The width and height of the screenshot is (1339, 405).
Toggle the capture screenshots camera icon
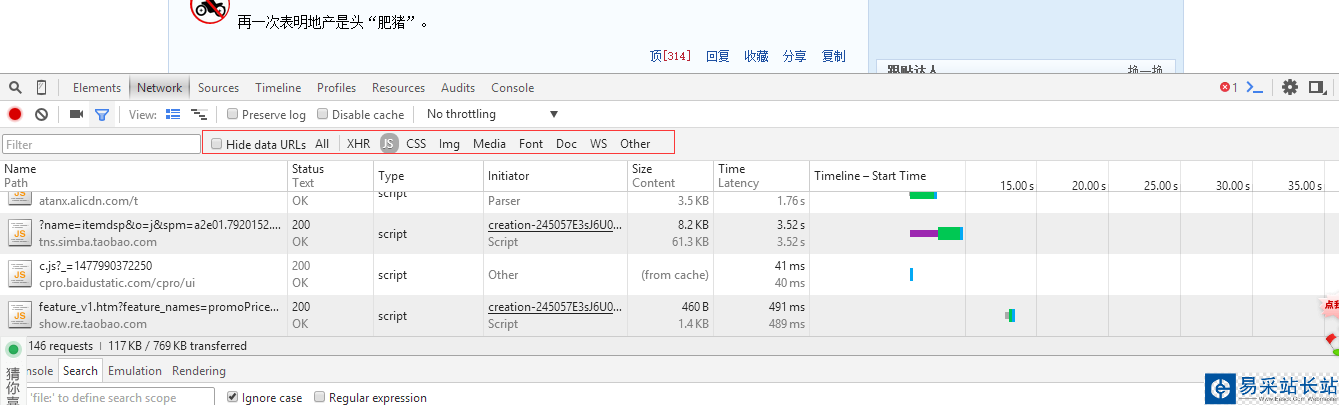(76, 114)
